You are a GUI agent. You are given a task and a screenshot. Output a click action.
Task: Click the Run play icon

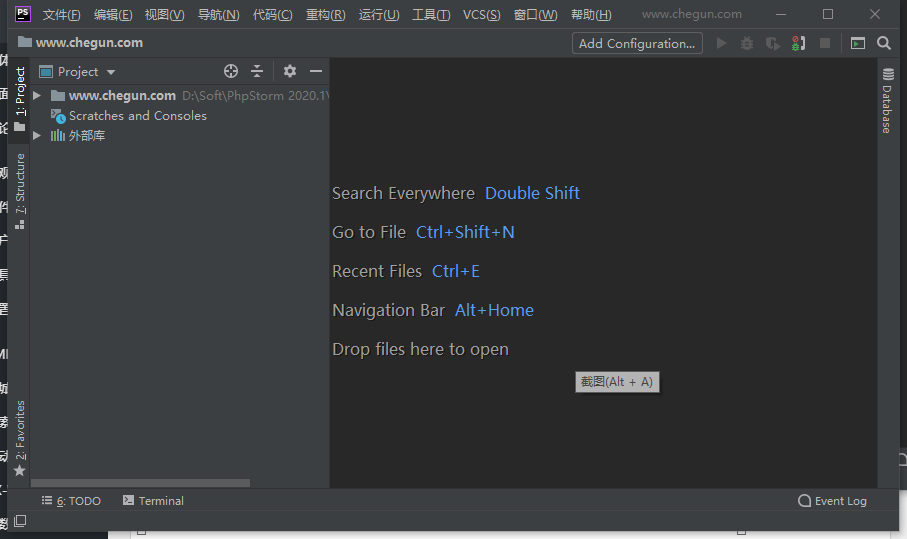tap(721, 43)
